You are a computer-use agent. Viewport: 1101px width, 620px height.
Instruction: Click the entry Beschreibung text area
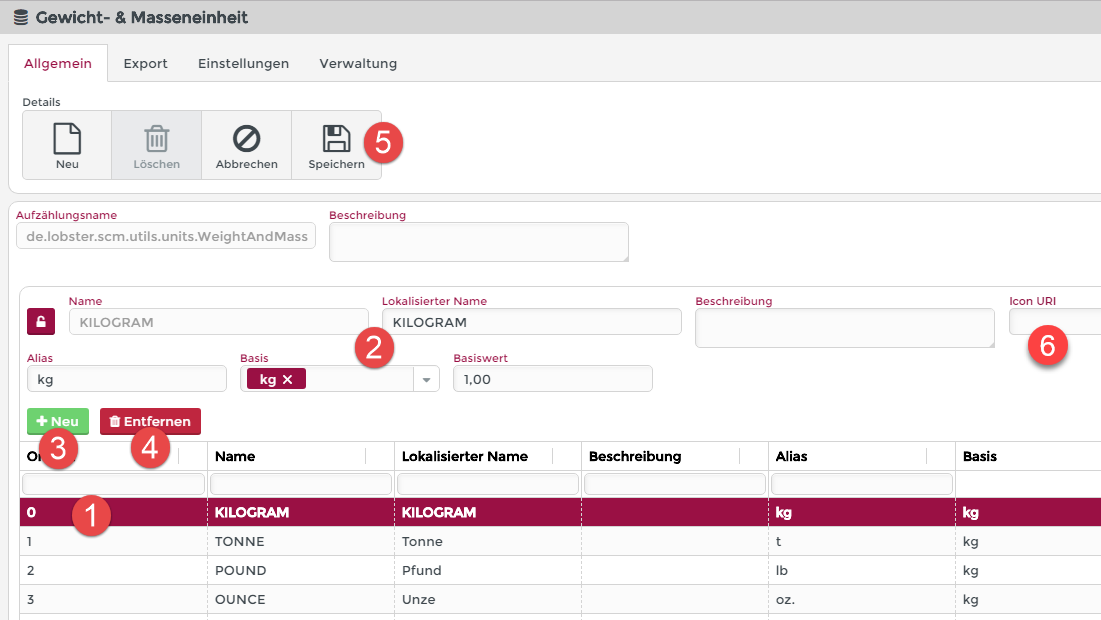(x=845, y=328)
